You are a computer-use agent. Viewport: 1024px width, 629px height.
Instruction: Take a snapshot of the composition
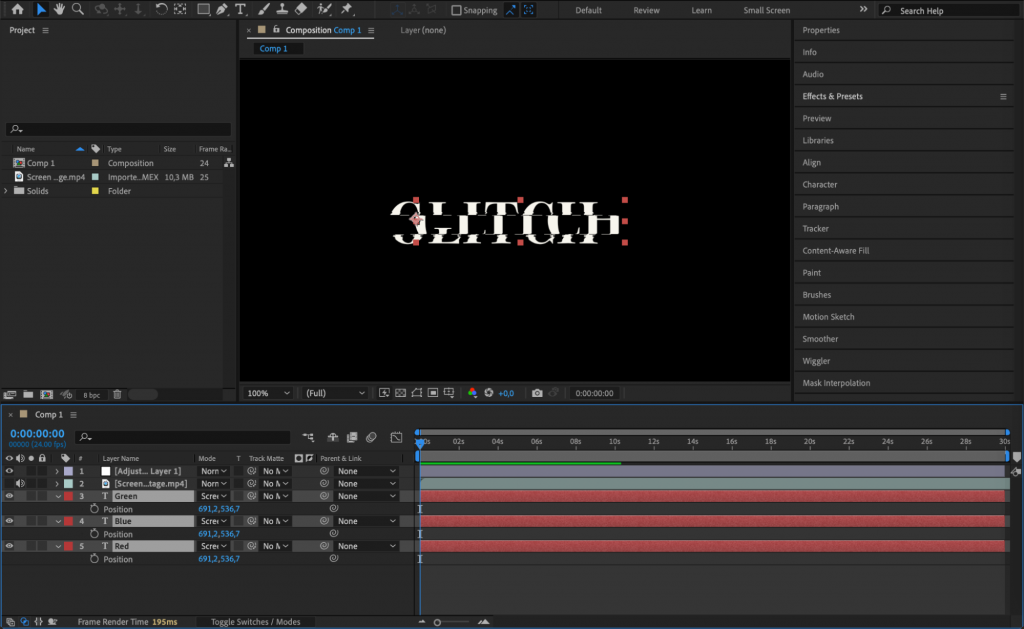536,393
